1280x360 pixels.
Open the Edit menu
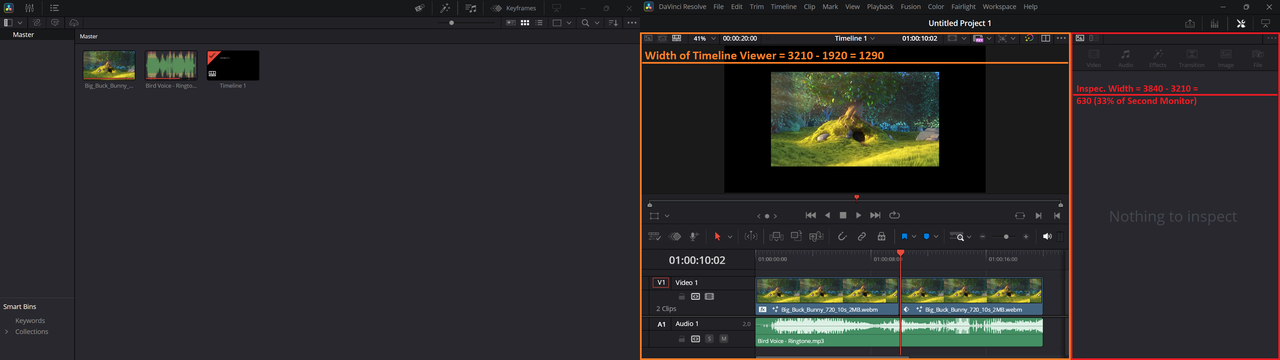[x=736, y=7]
